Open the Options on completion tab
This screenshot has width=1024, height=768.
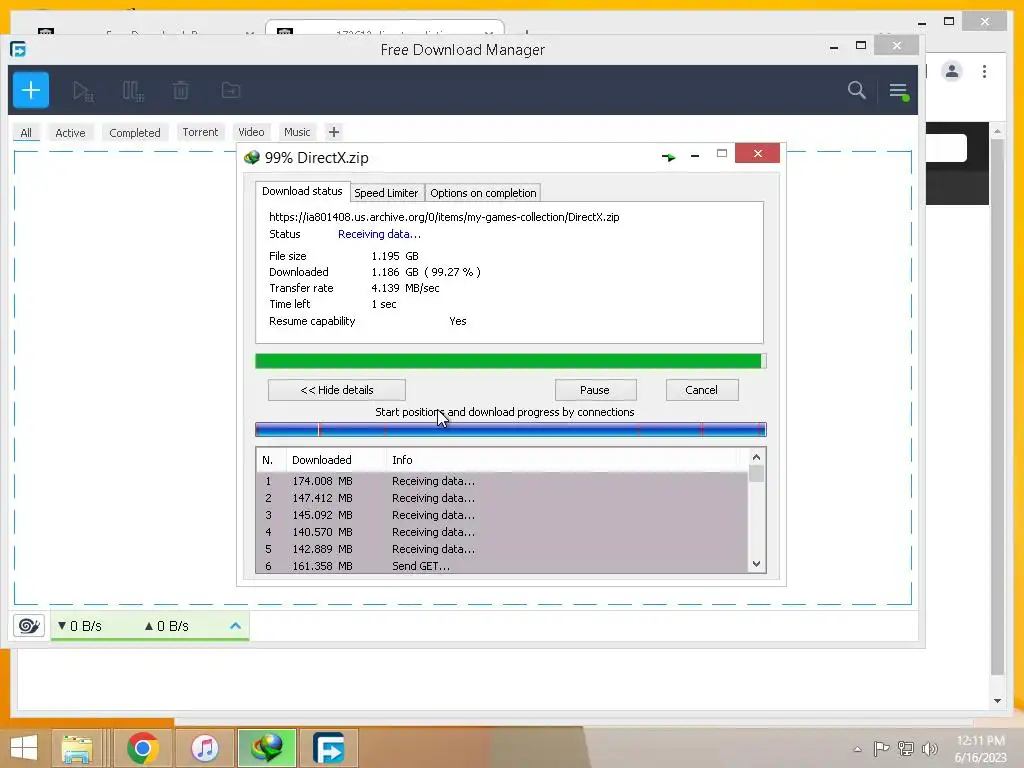point(483,193)
